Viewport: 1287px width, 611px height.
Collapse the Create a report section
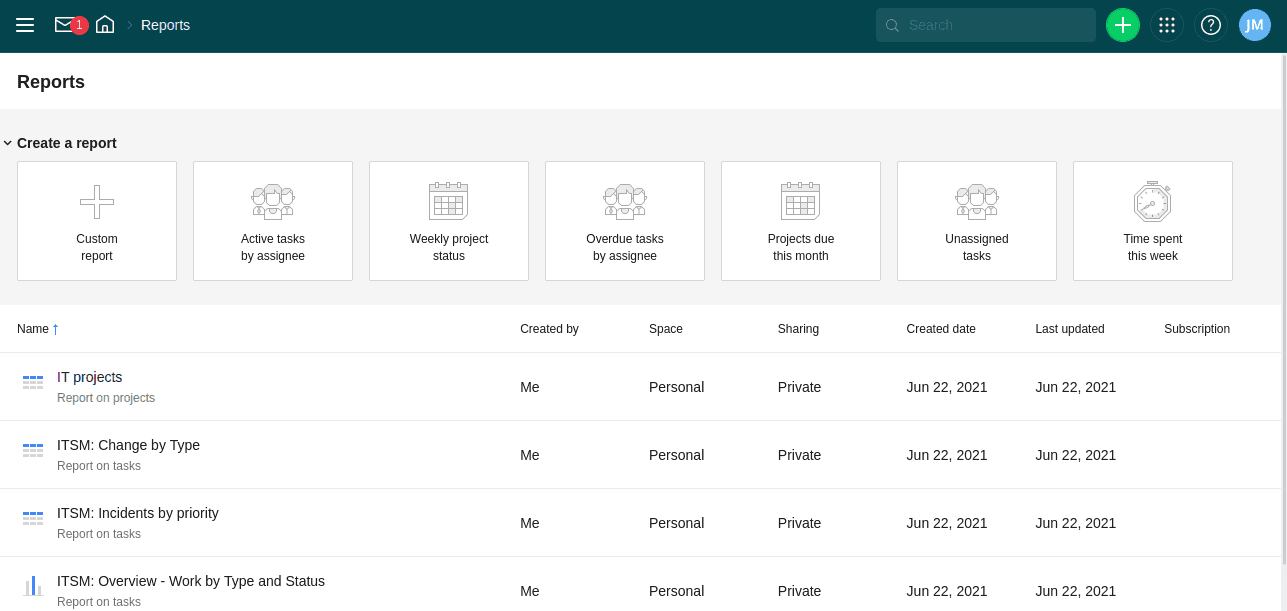click(x=8, y=143)
